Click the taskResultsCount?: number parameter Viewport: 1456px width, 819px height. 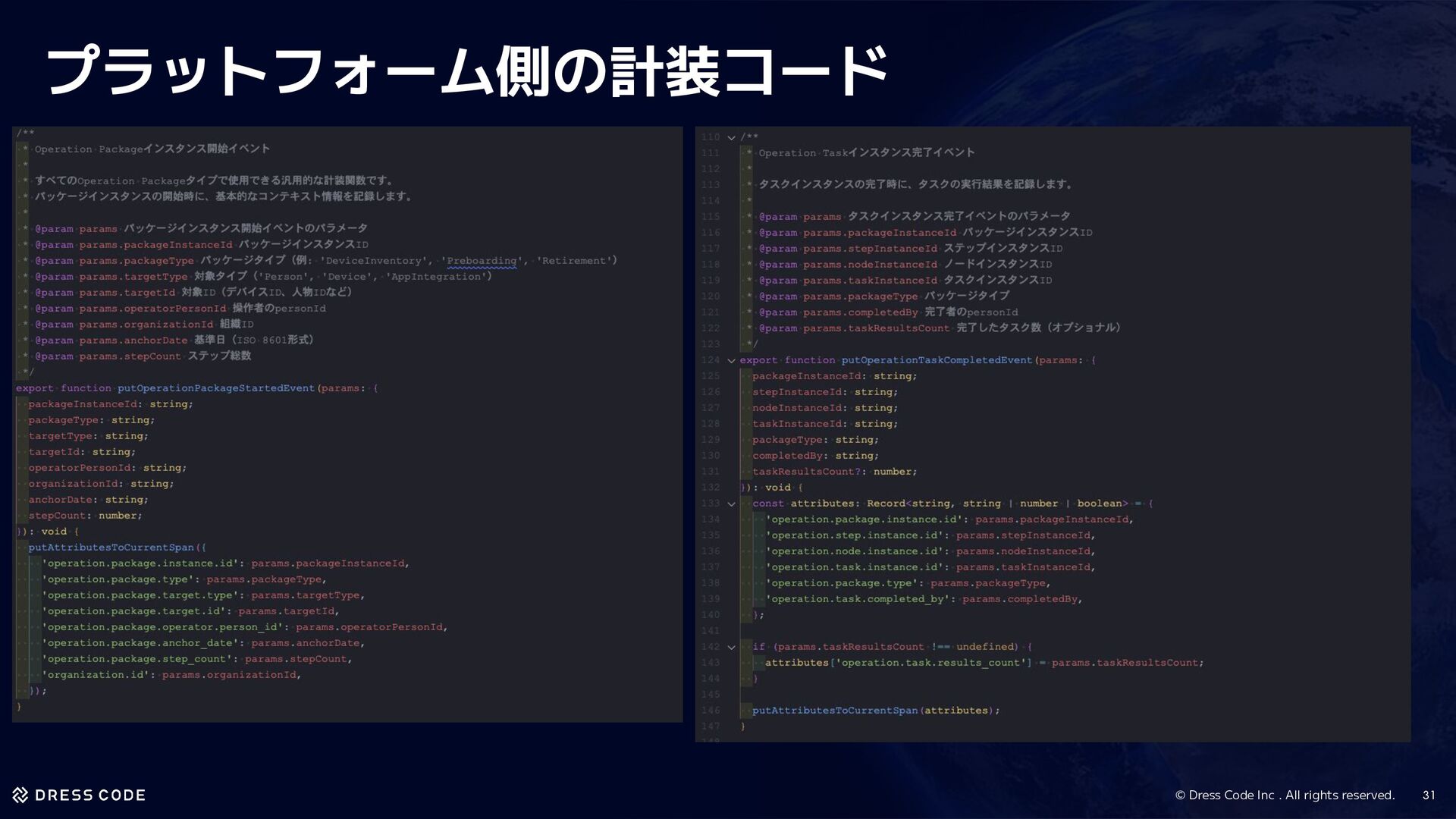[x=834, y=472]
